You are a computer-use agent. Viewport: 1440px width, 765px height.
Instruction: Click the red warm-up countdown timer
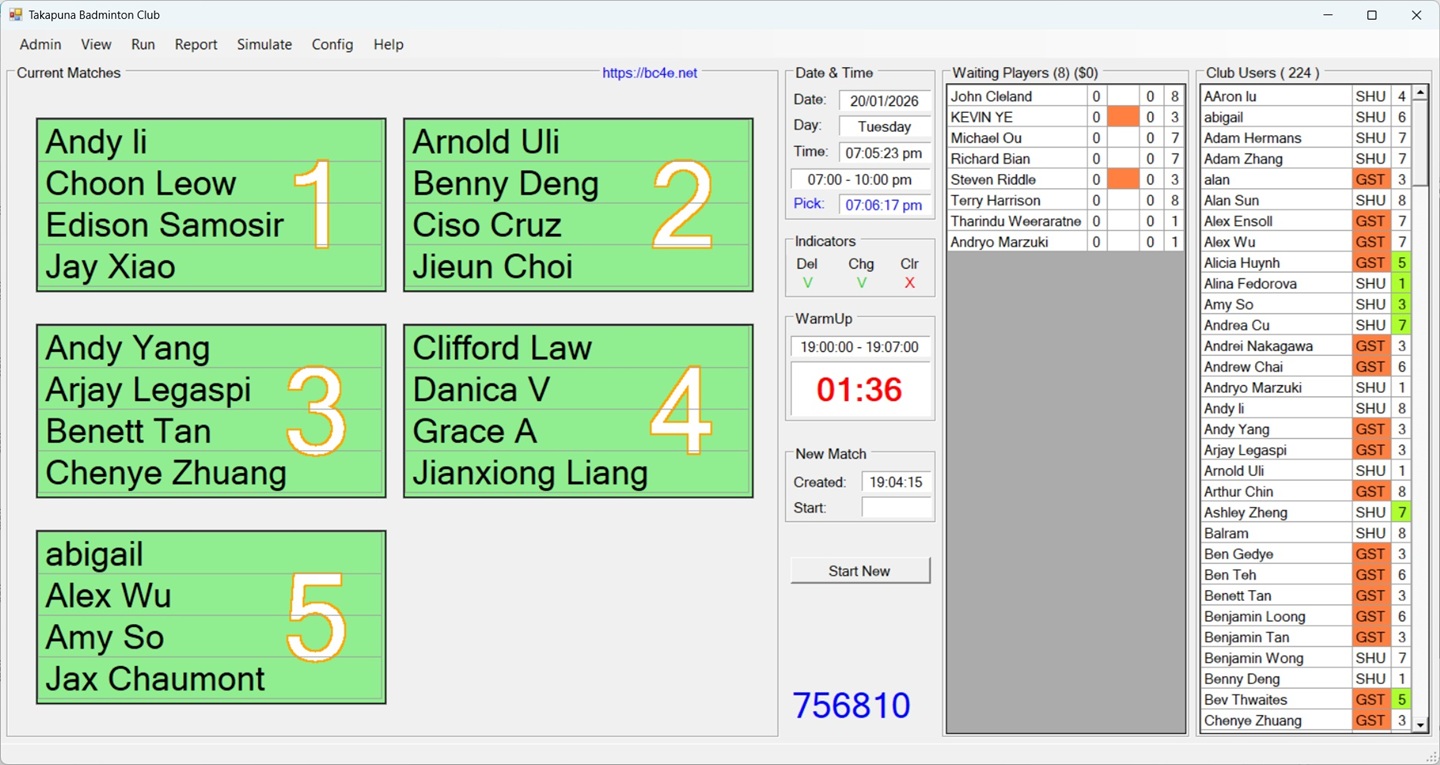(x=860, y=389)
